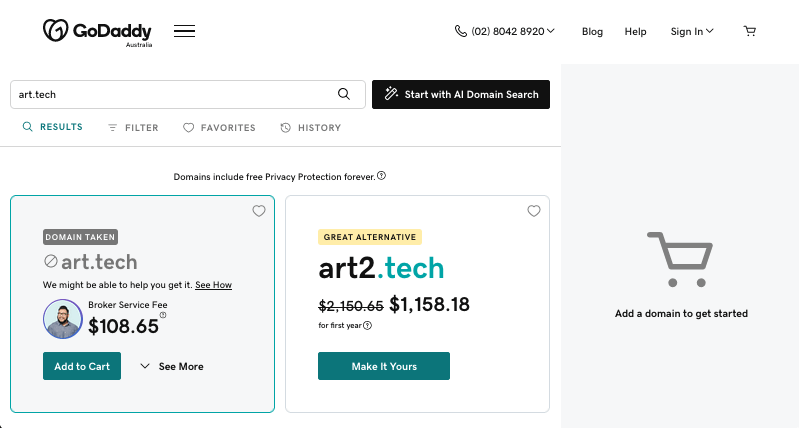Favorite art2.tech with the heart icon

coord(534,211)
